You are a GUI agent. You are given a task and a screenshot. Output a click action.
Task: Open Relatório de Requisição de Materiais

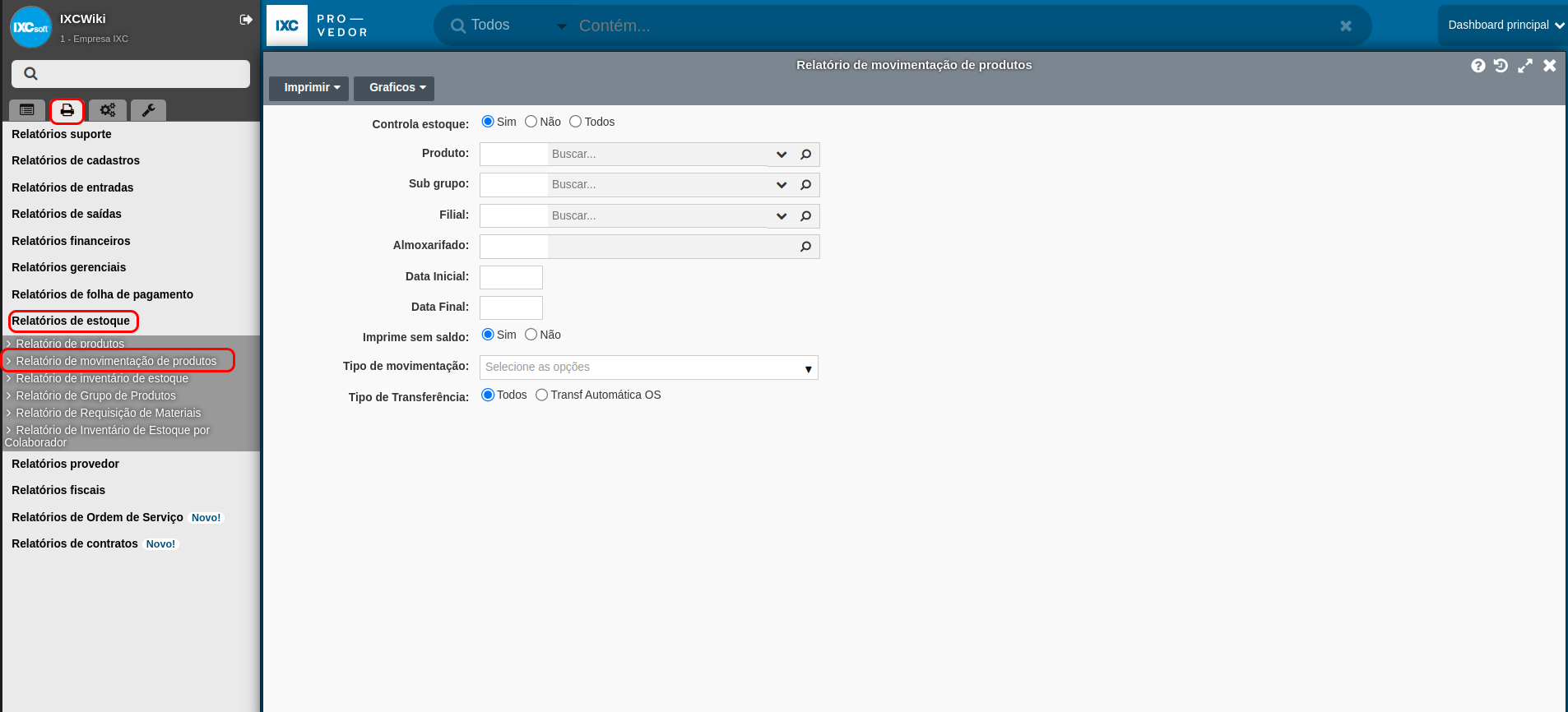[x=109, y=413]
